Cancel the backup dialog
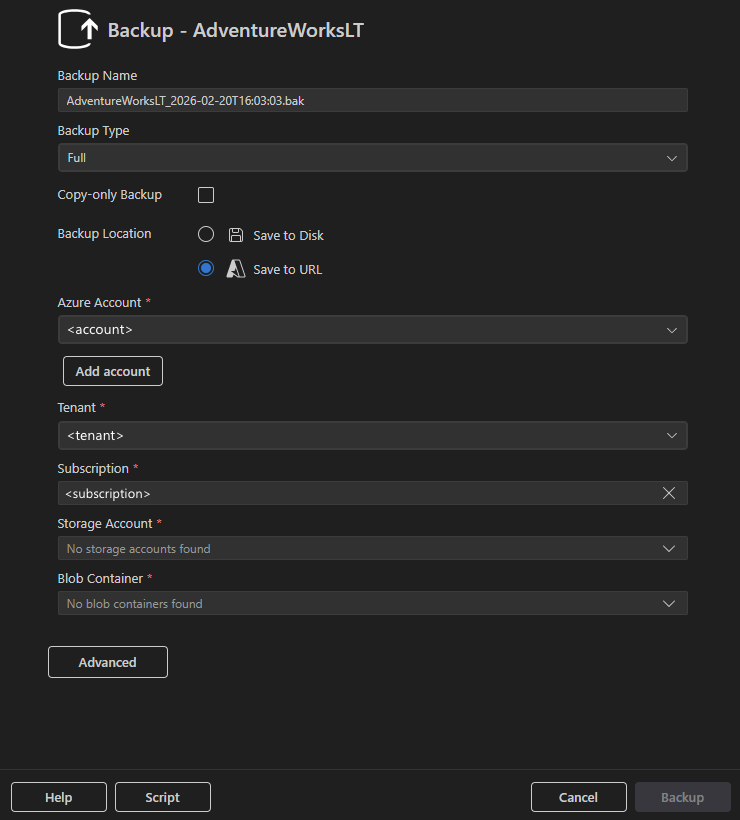Screen dimensions: 740x820 pos(578,797)
